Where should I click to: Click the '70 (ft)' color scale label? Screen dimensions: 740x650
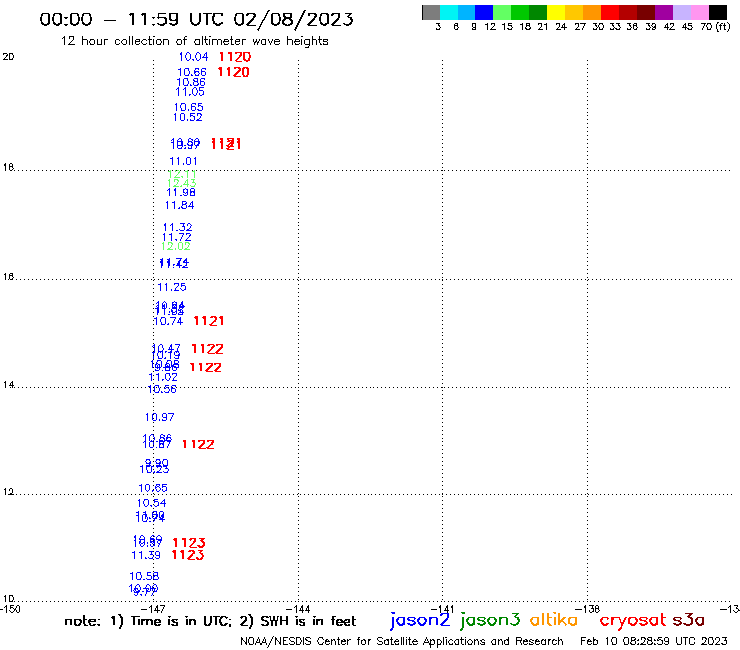pyautogui.click(x=715, y=27)
